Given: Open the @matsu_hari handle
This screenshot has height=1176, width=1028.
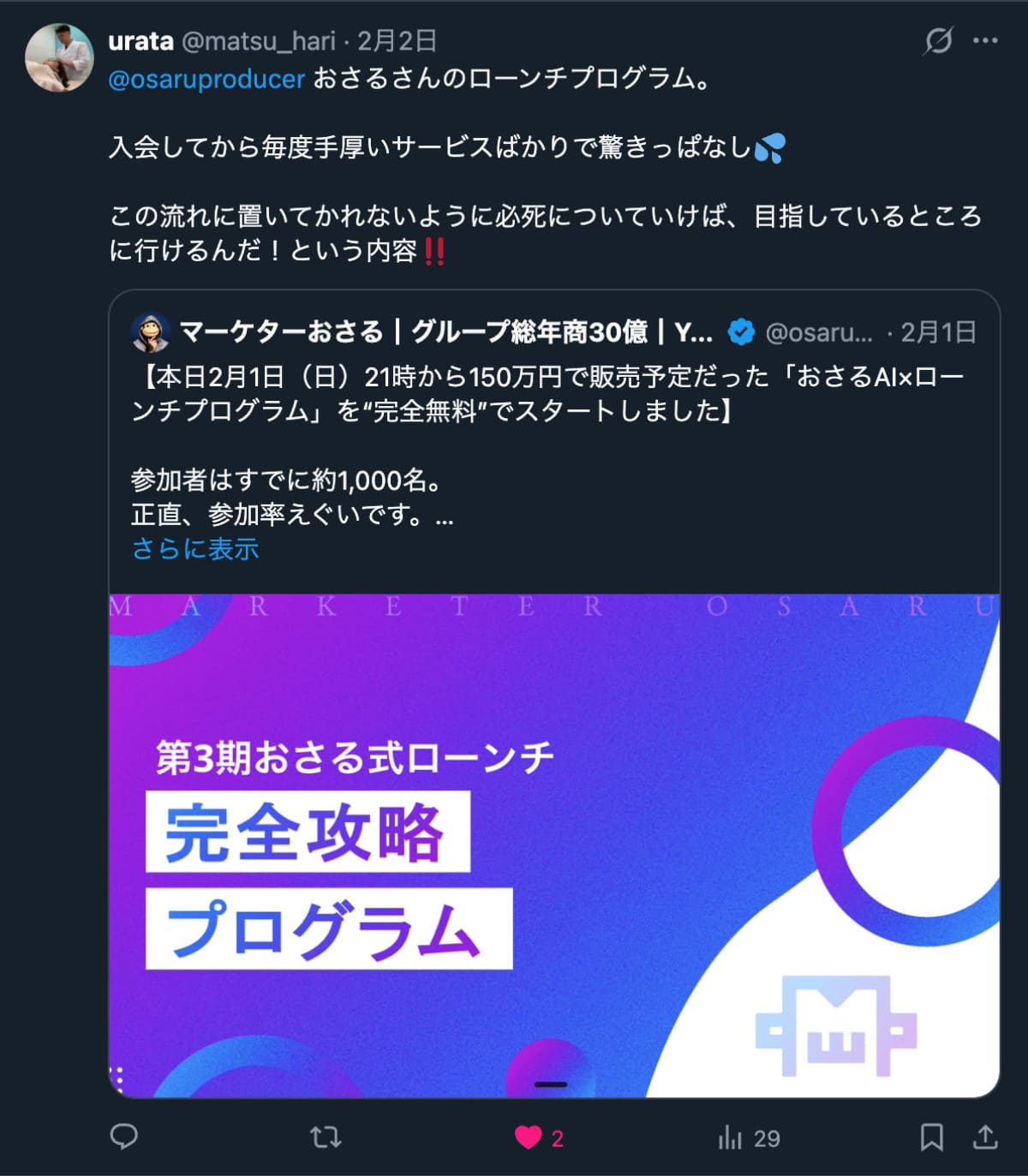Looking at the screenshot, I should 258,40.
